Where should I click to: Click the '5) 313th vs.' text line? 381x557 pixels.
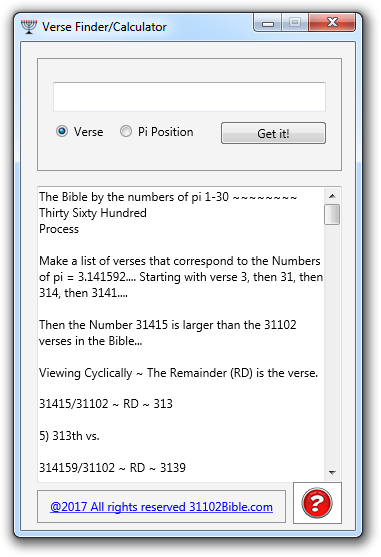pyautogui.click(x=69, y=436)
